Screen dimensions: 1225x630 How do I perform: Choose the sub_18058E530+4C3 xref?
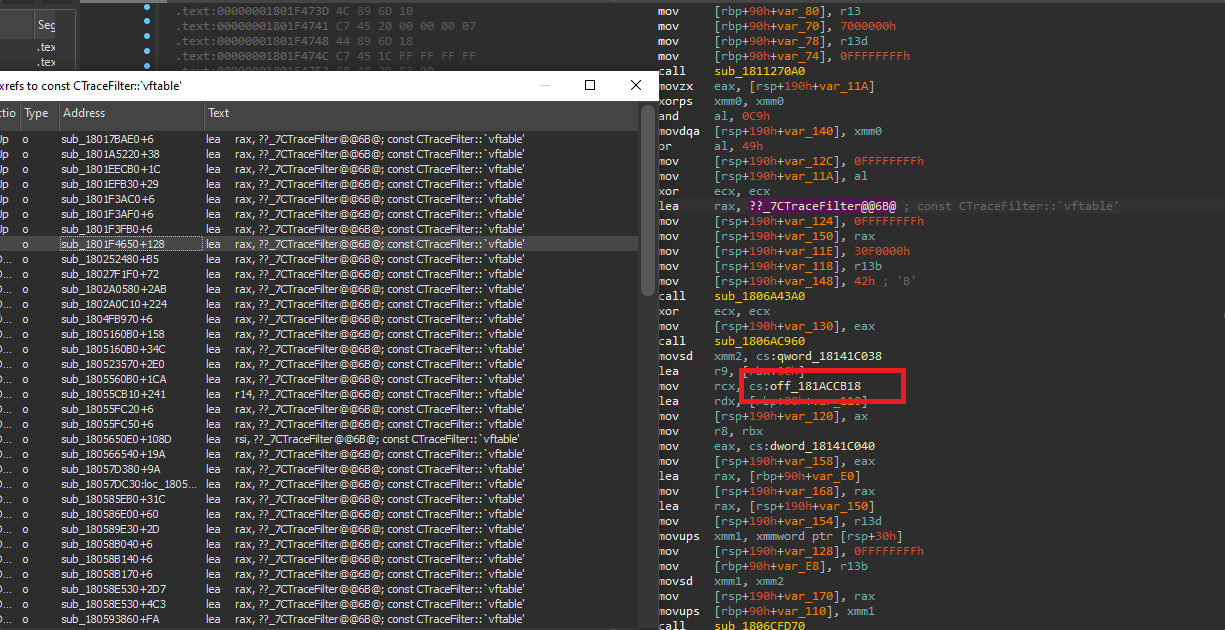tap(319, 604)
